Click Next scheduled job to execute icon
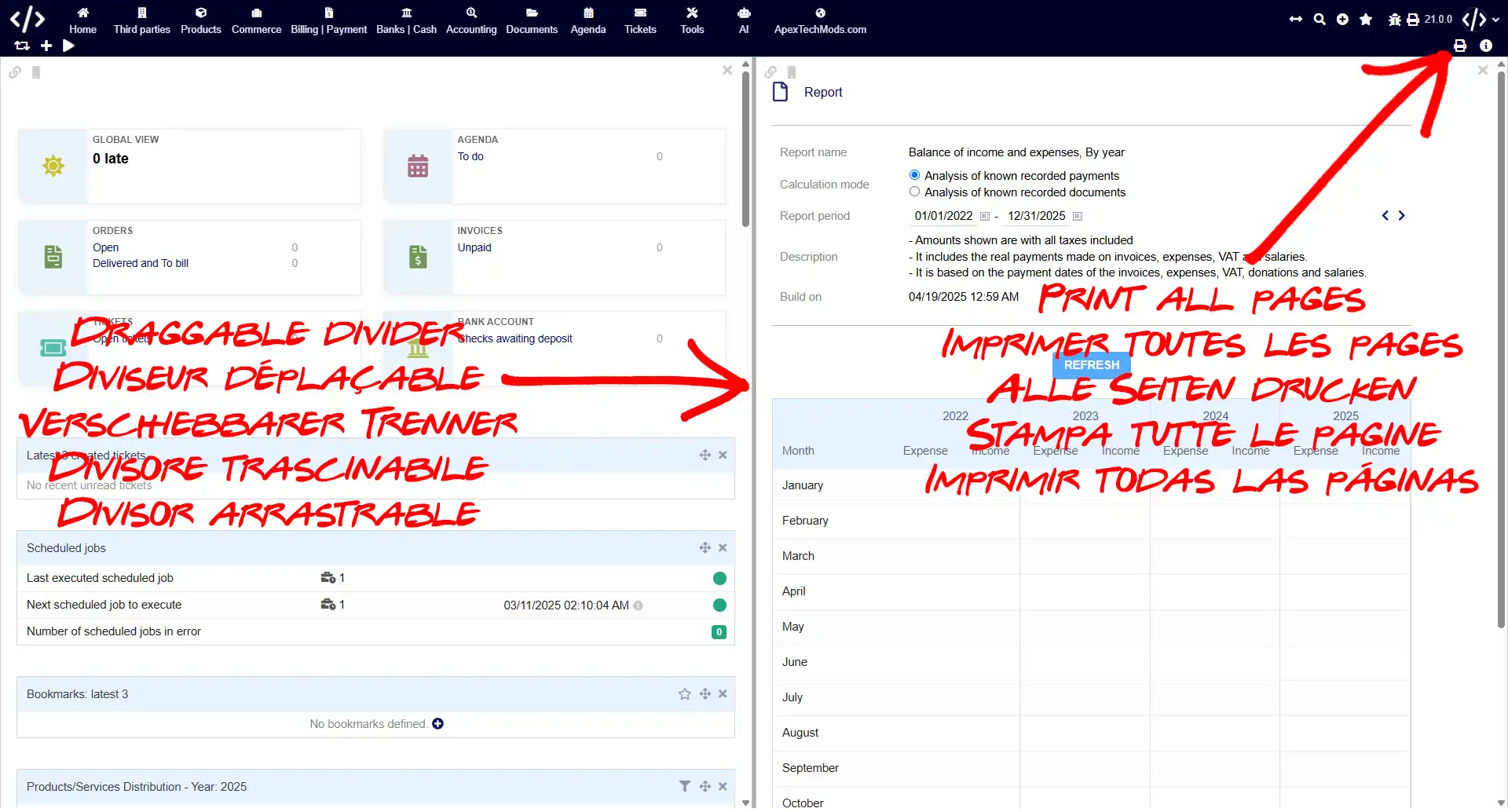 coord(328,605)
